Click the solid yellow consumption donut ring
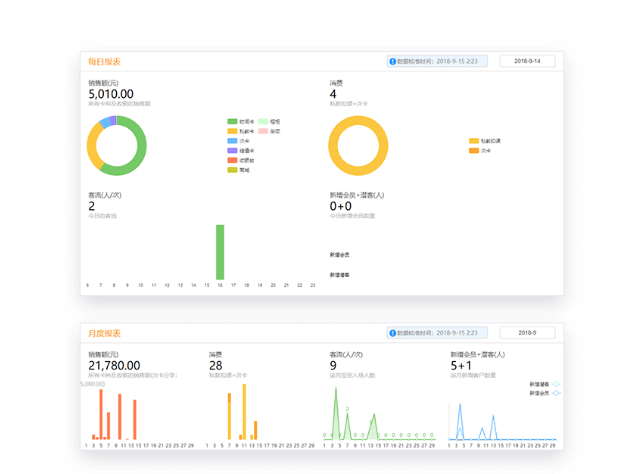This screenshot has width=620, height=474. (333, 145)
